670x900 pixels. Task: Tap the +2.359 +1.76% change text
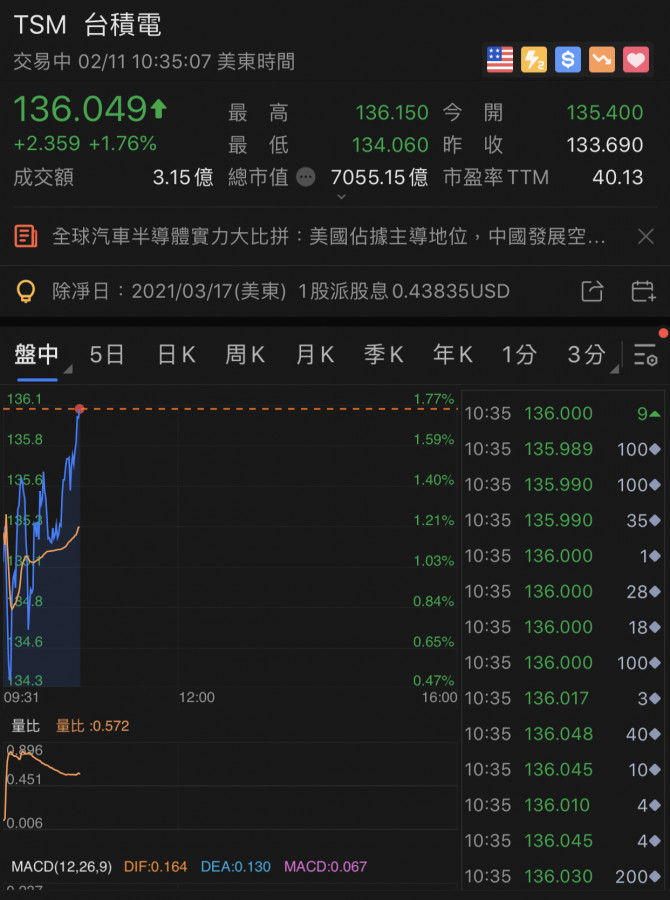85,143
